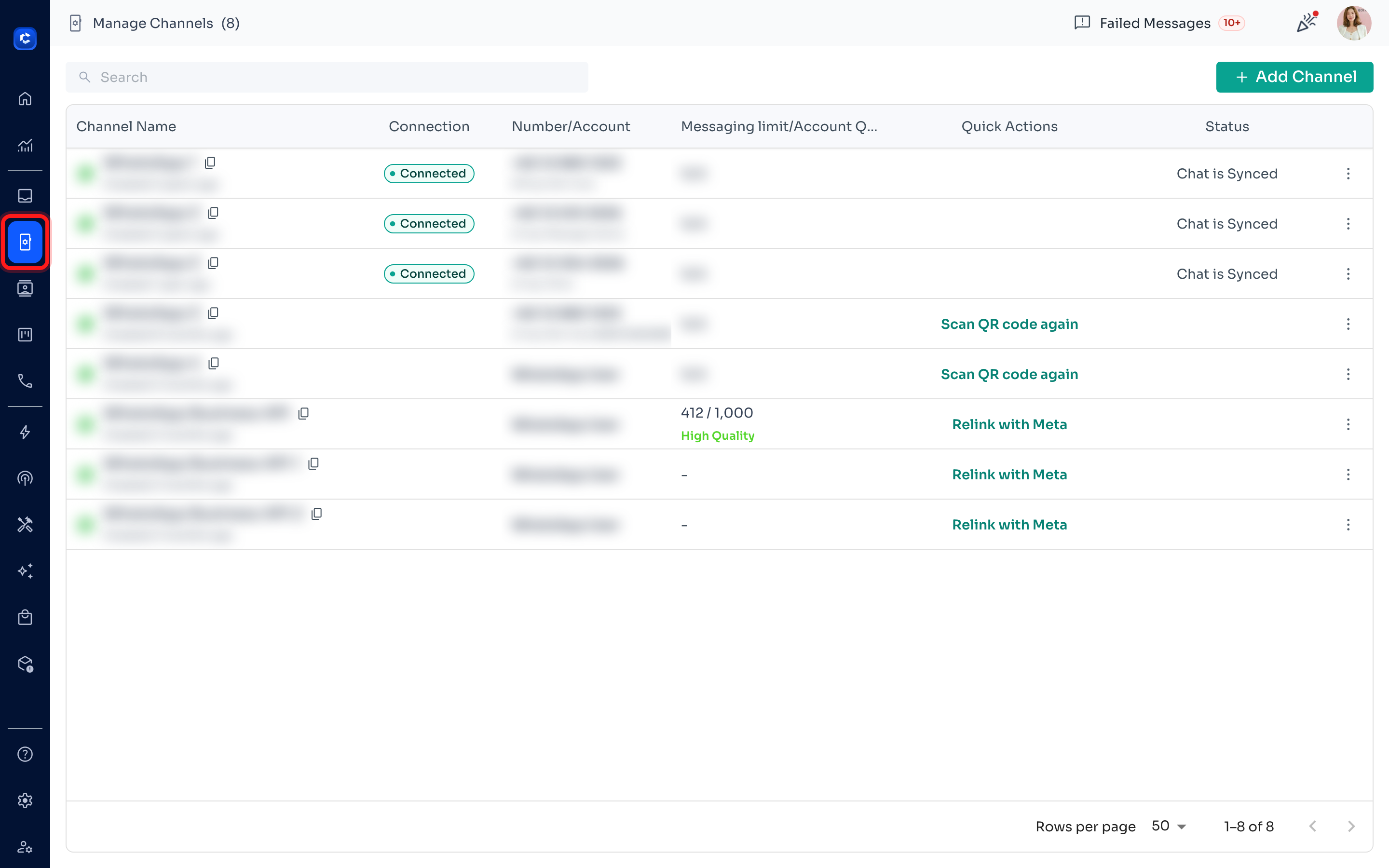
Task: Copy name of second Relink with Meta row
Action: click(313, 464)
